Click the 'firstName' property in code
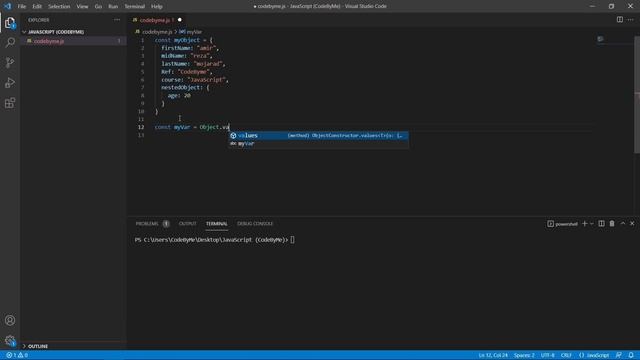 click(176, 48)
